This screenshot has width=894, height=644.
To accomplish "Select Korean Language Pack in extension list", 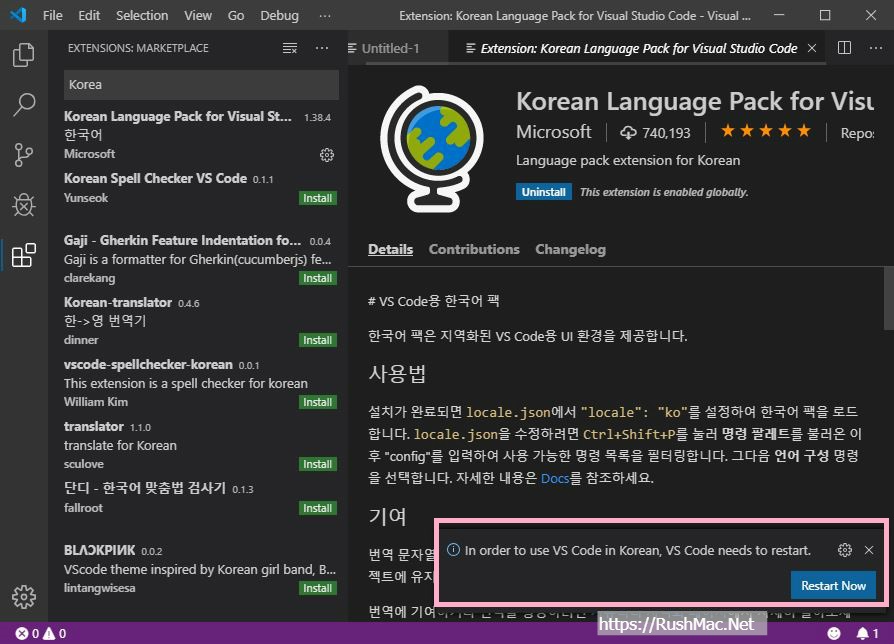I will tap(200, 134).
